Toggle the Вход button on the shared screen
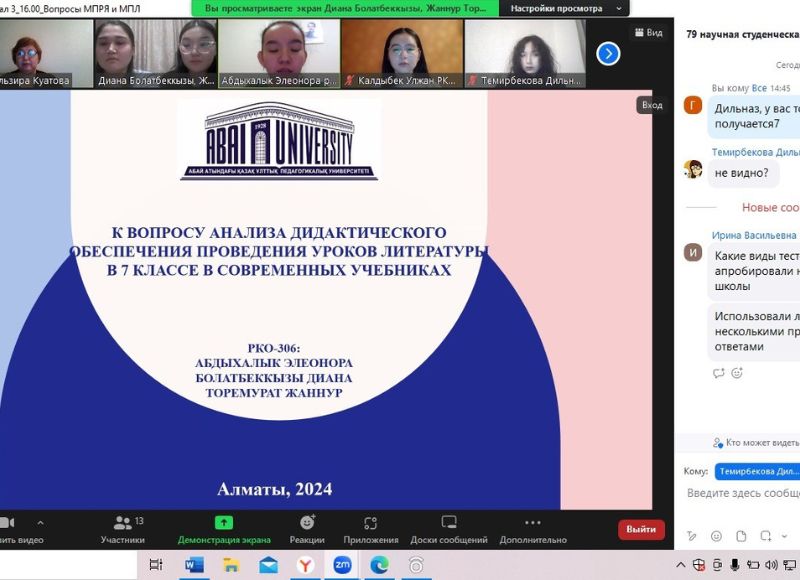 pos(652,105)
